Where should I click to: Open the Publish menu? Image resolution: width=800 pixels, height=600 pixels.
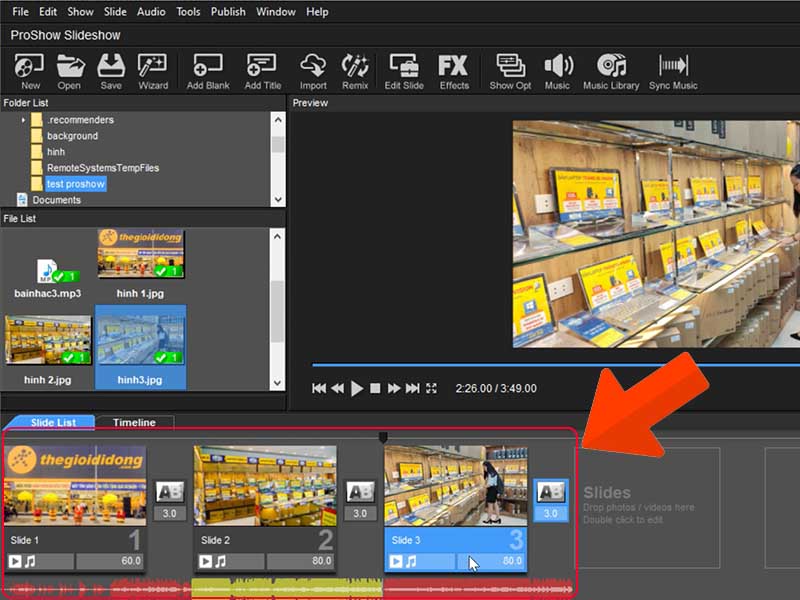pyautogui.click(x=228, y=11)
